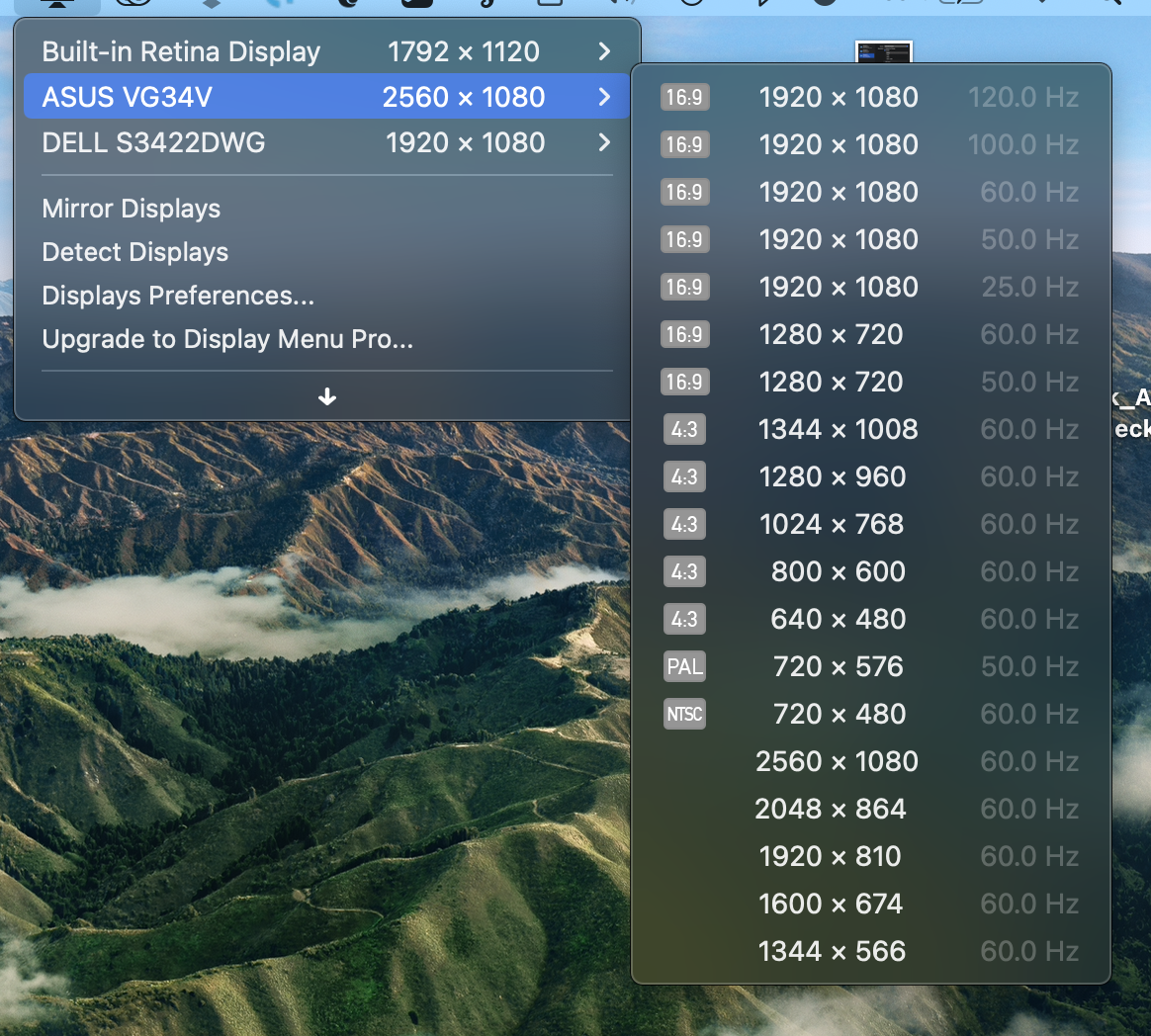Image resolution: width=1151 pixels, height=1036 pixels.
Task: Click the 16:9 badge beside 1280 × 720 50.0 Hz
Action: coord(685,382)
